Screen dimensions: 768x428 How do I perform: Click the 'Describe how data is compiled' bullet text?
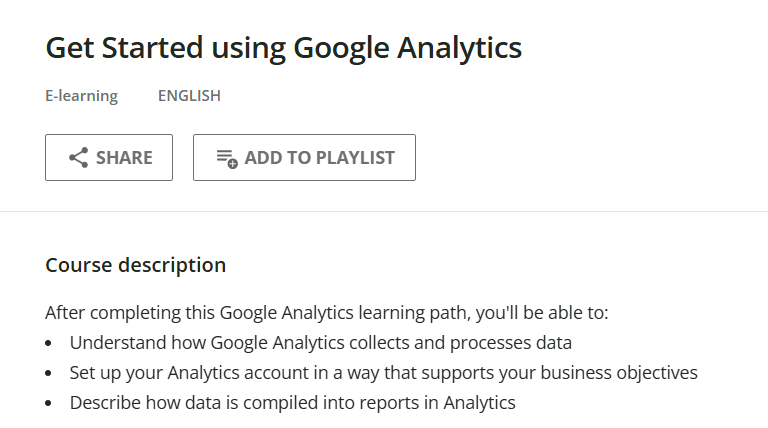click(x=292, y=403)
